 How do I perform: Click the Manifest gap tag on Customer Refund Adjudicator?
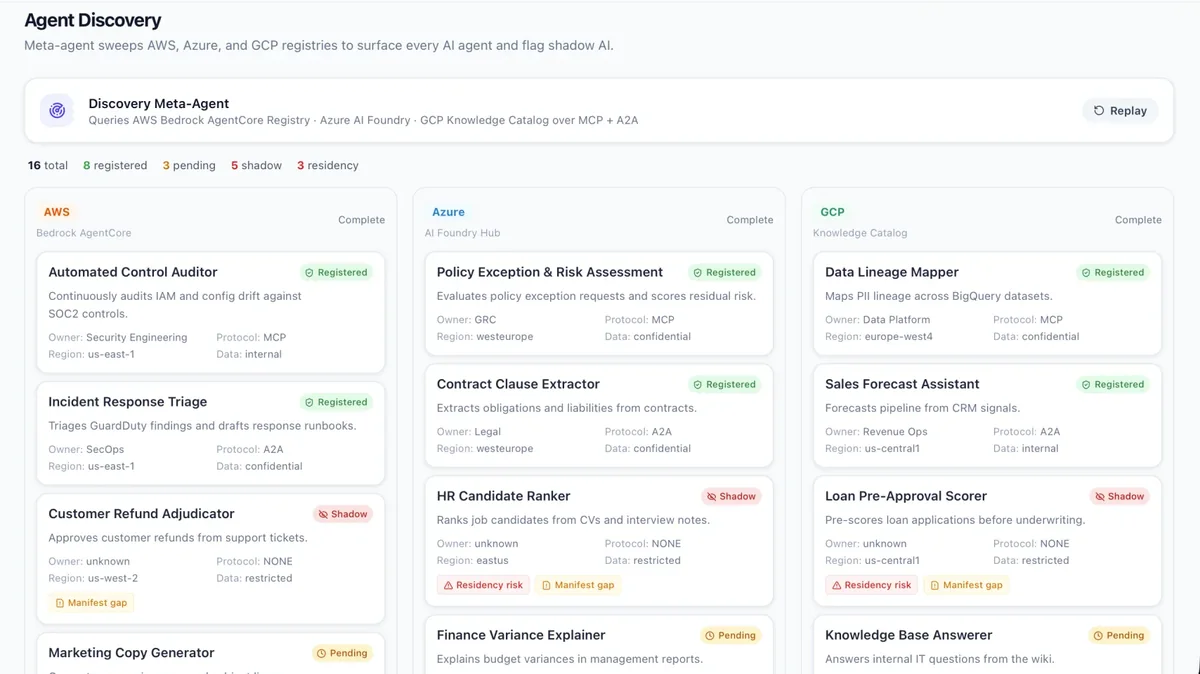tap(91, 603)
